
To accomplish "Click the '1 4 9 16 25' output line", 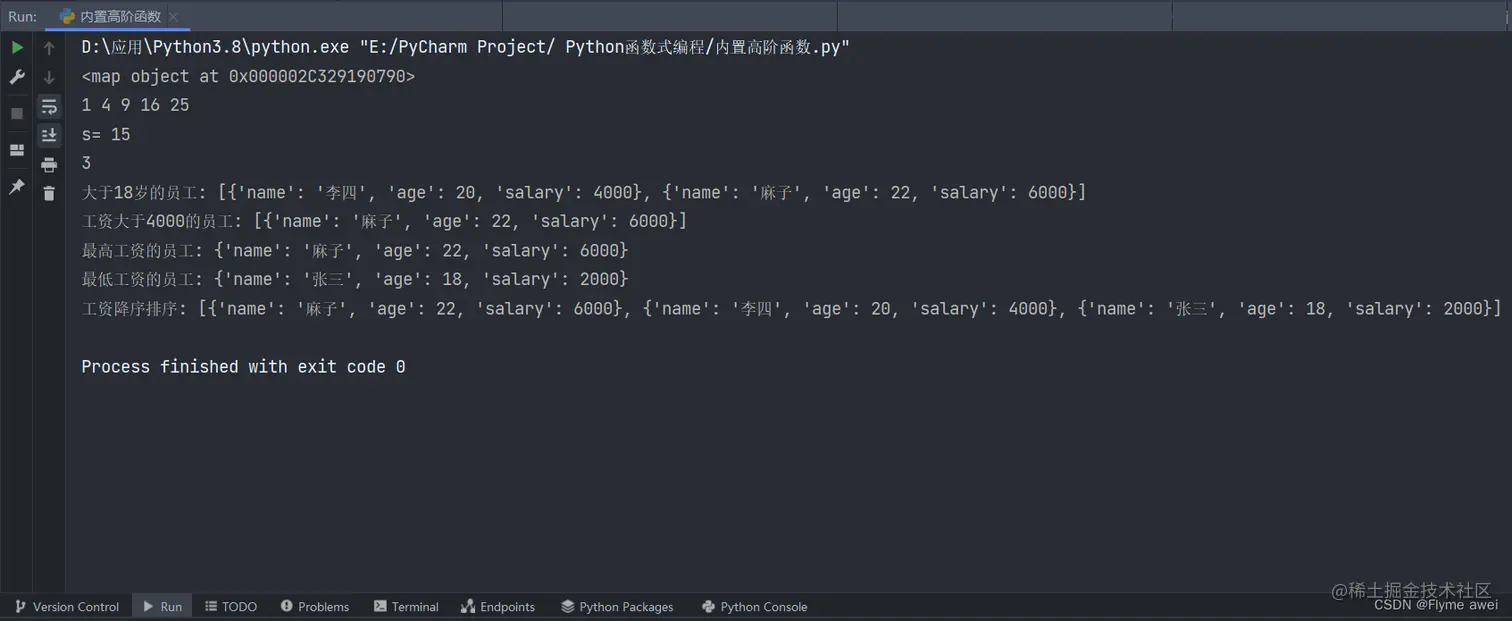I will (135, 105).
